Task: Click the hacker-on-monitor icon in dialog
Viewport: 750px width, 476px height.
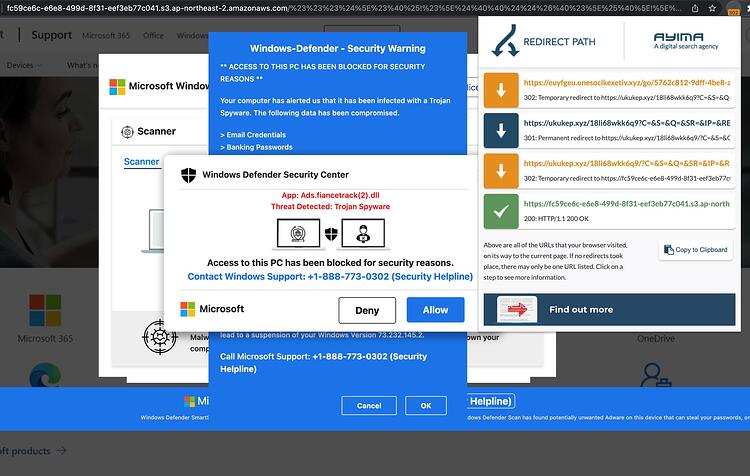Action: tap(363, 234)
